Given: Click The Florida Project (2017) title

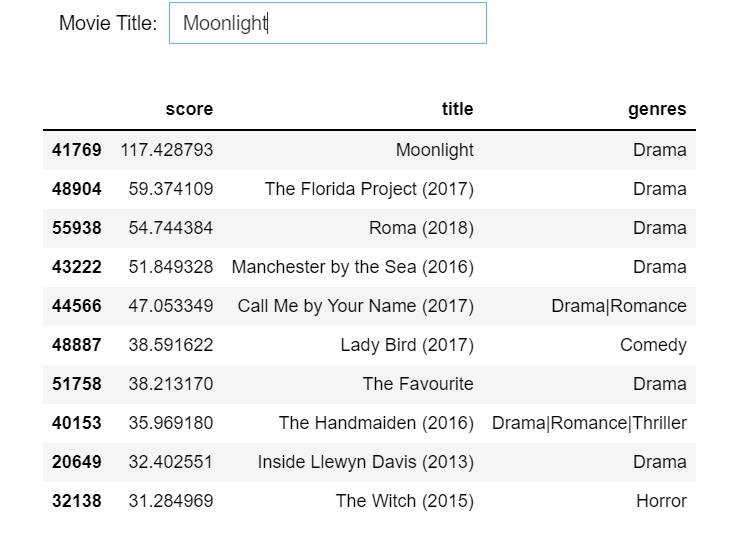Looking at the screenshot, I should click(x=369, y=189).
